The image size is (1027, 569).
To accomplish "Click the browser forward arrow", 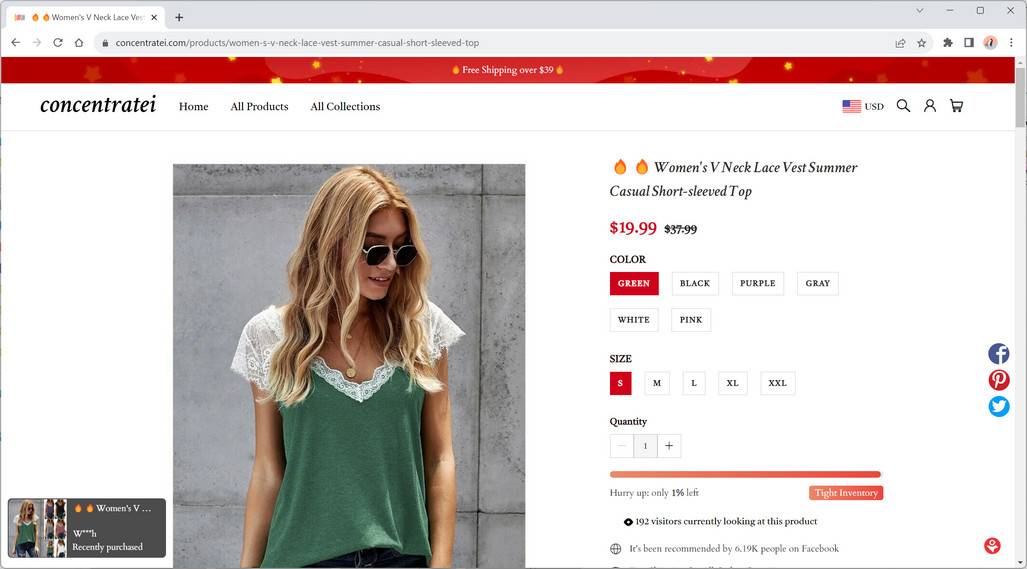I will [37, 43].
